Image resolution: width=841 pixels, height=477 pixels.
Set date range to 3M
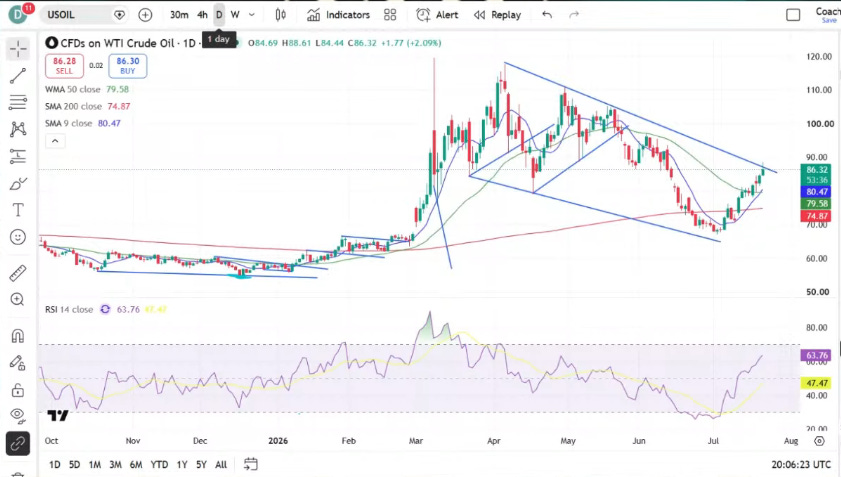(x=115, y=465)
